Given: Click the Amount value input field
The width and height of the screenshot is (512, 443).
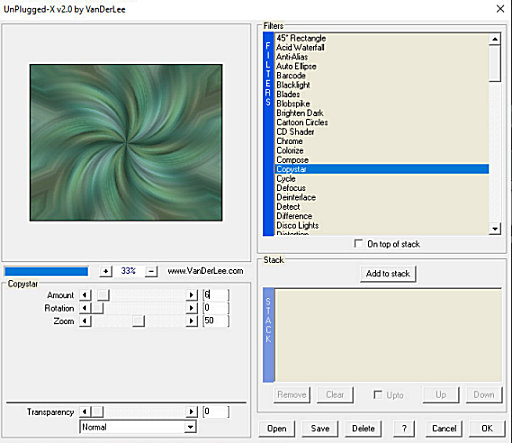Looking at the screenshot, I should 216,295.
